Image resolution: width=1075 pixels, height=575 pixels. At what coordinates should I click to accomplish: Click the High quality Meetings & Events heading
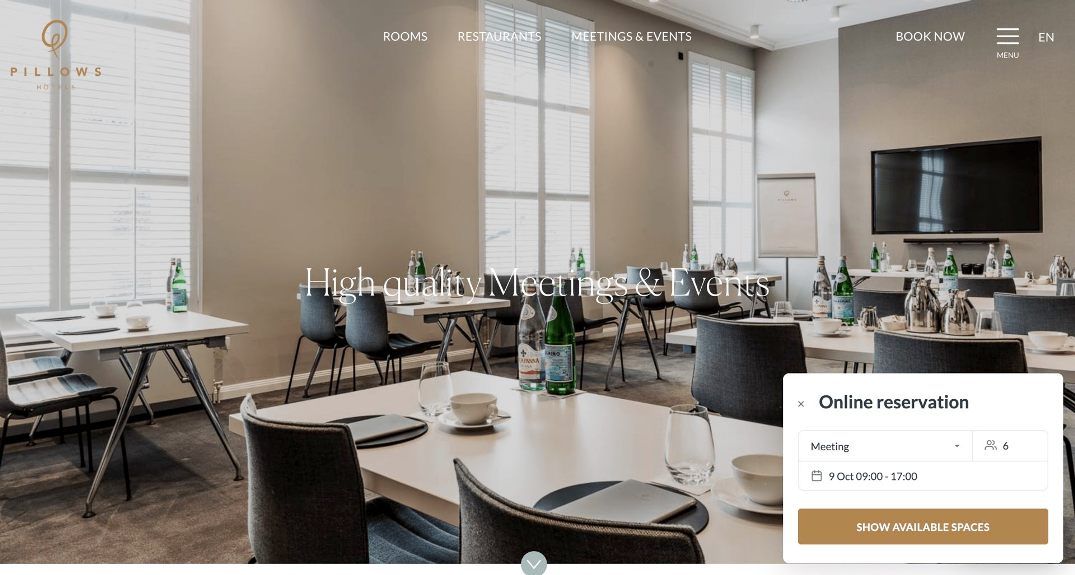(537, 283)
